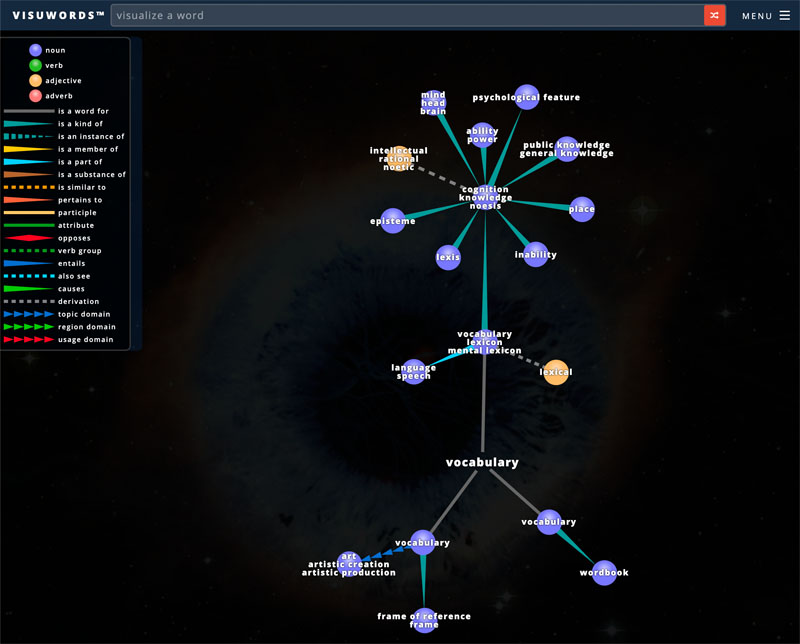Click 'topic domain' legend entry
Image resolution: width=800 pixels, height=644 pixels.
[57, 314]
